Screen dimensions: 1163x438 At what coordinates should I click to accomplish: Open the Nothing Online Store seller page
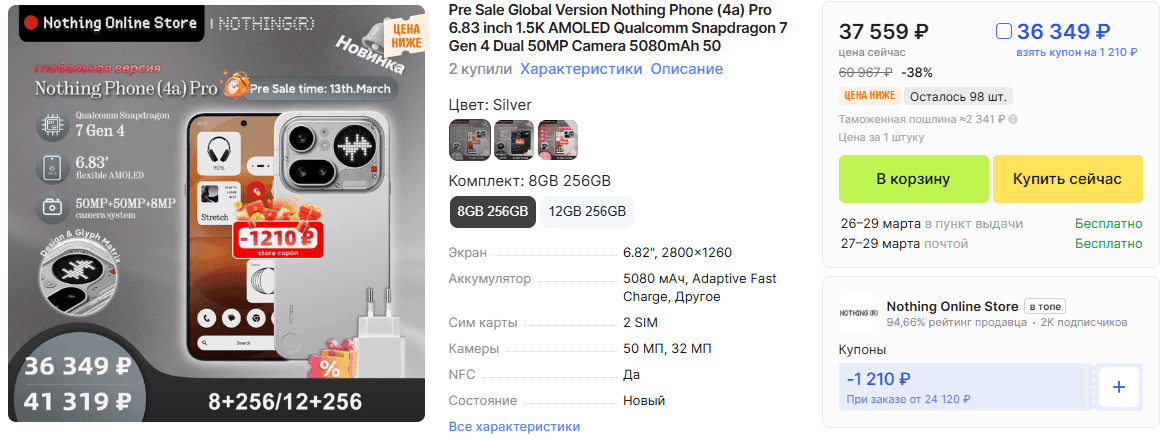coord(952,306)
